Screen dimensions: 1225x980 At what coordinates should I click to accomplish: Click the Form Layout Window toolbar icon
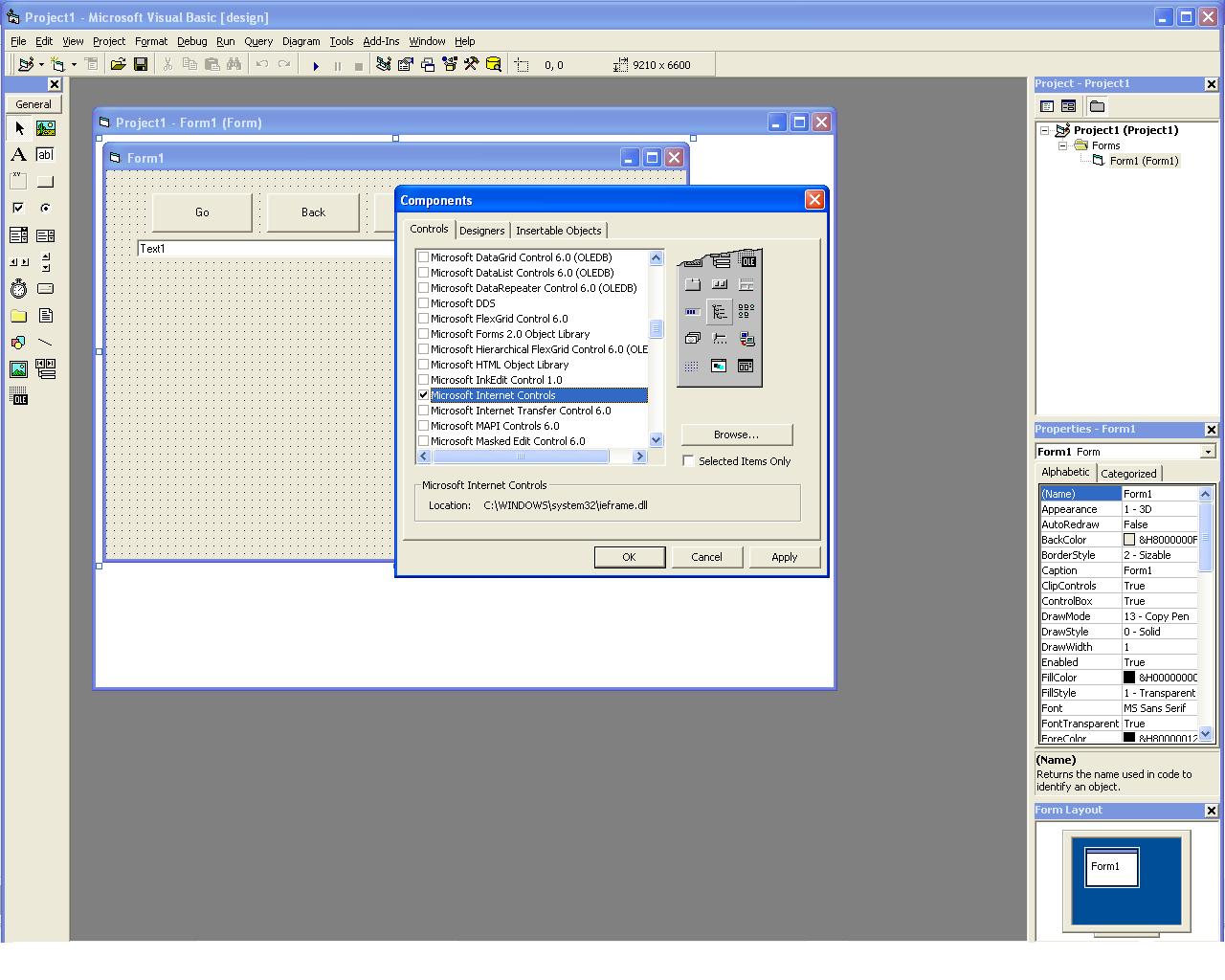[x=428, y=65]
